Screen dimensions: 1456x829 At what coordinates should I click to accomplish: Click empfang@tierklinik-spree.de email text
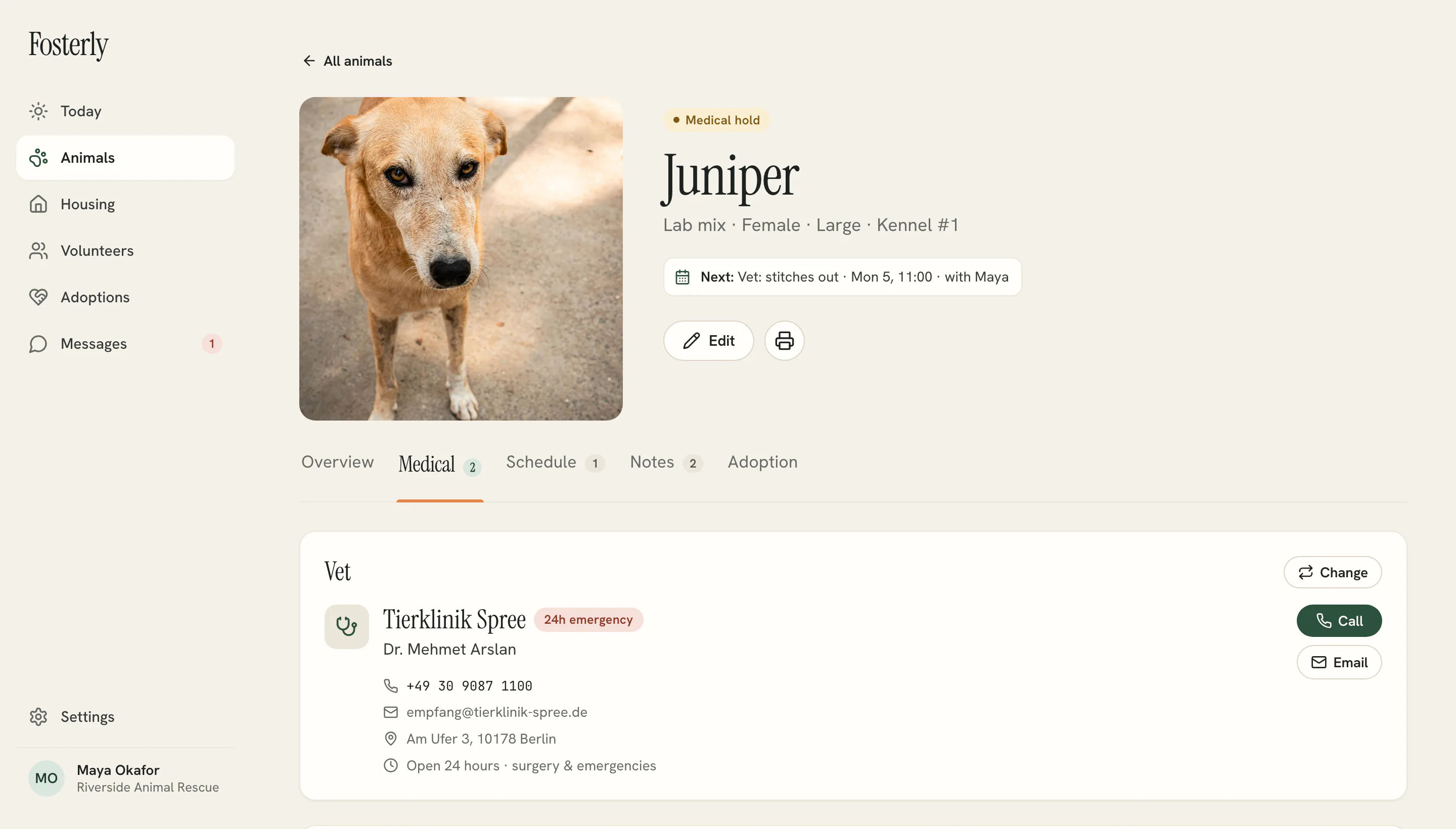tap(496, 712)
